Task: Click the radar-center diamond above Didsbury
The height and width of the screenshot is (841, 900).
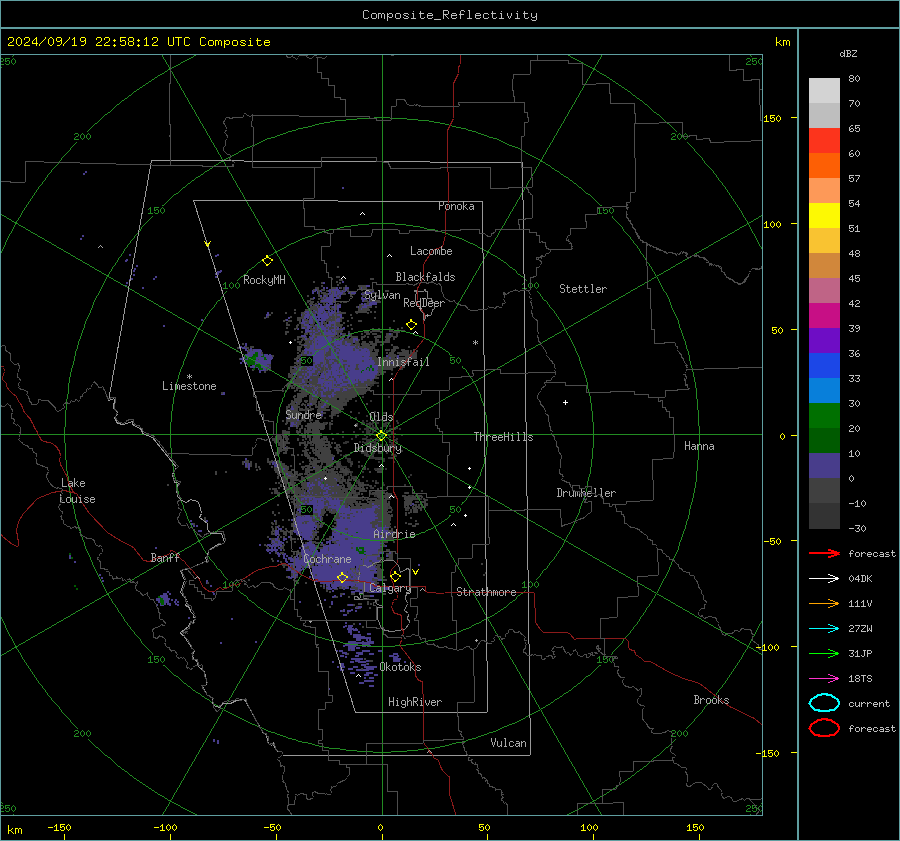Action: coord(381,436)
